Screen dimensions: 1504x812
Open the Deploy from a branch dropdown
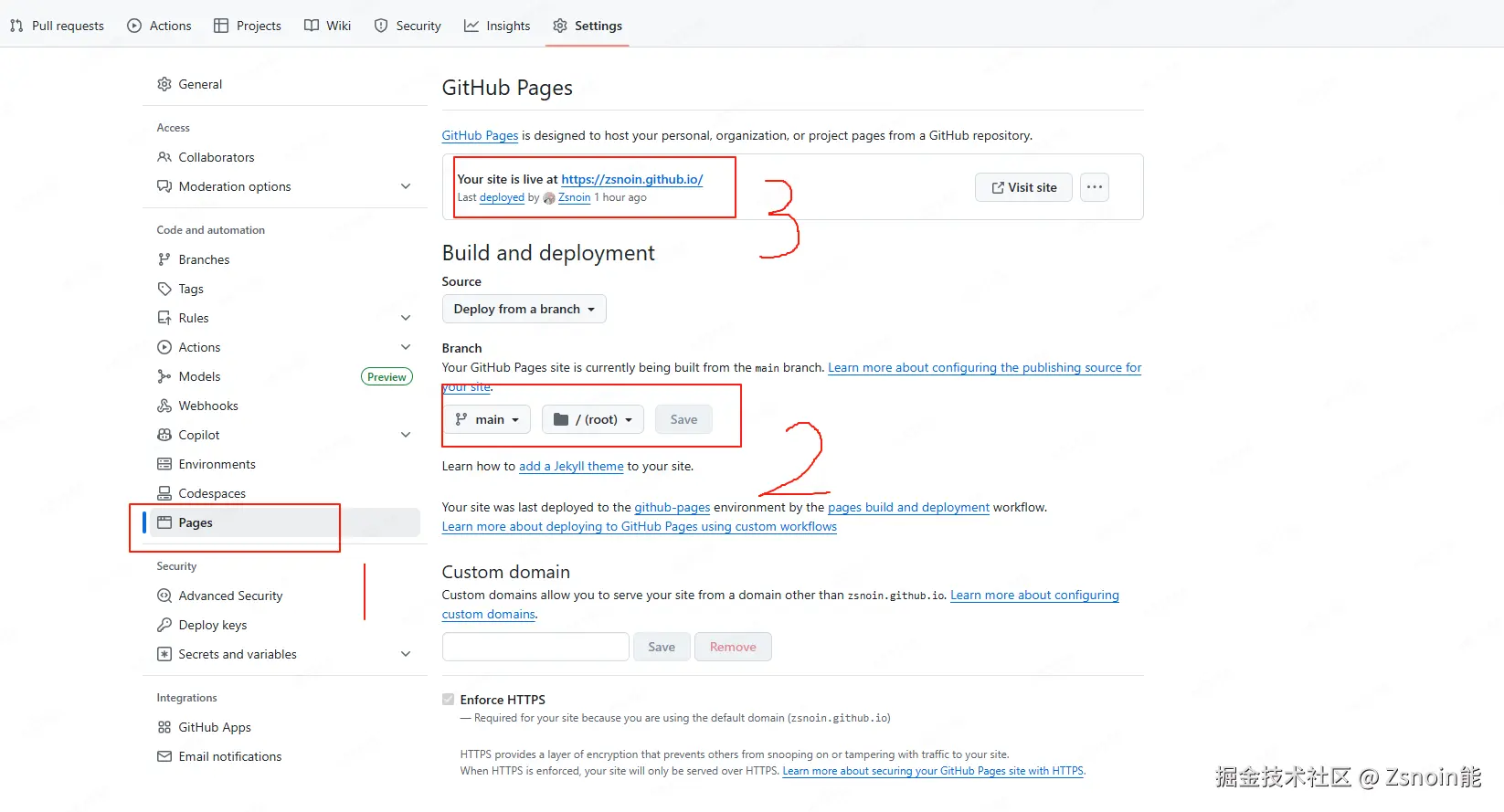pyautogui.click(x=524, y=309)
